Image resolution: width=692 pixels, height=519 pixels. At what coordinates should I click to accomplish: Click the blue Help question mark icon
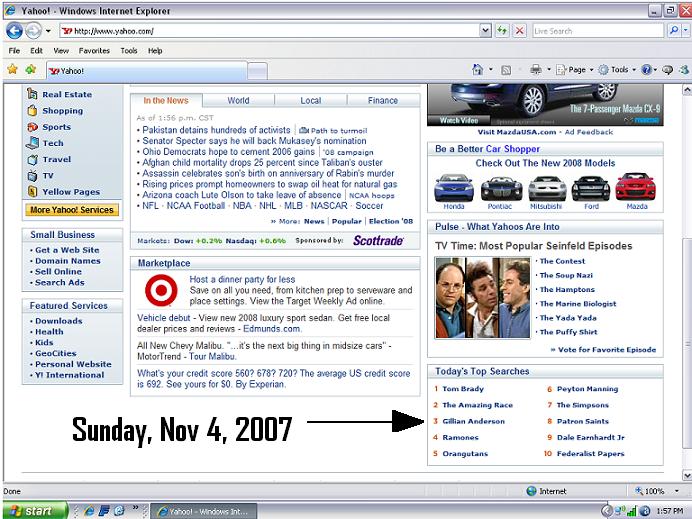(x=646, y=70)
